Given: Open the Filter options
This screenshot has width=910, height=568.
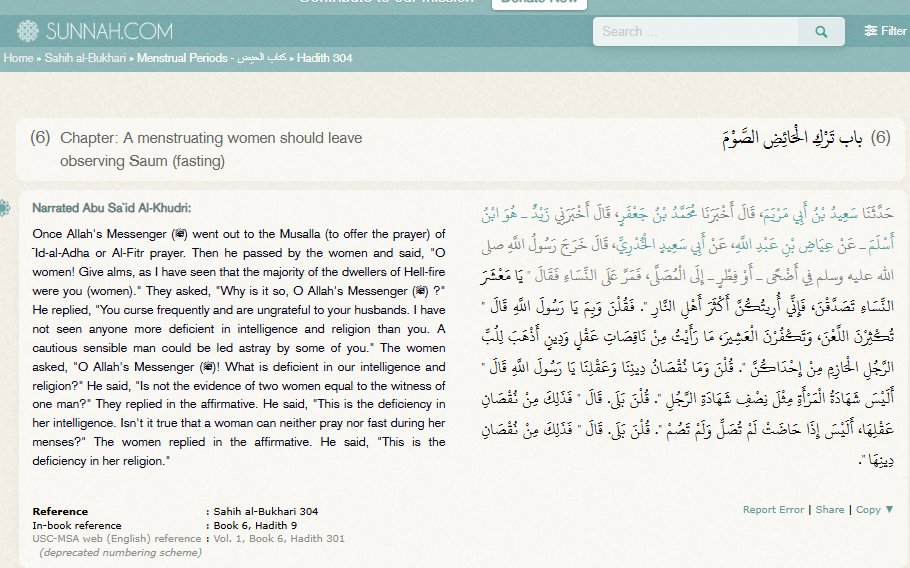Looking at the screenshot, I should point(885,31).
